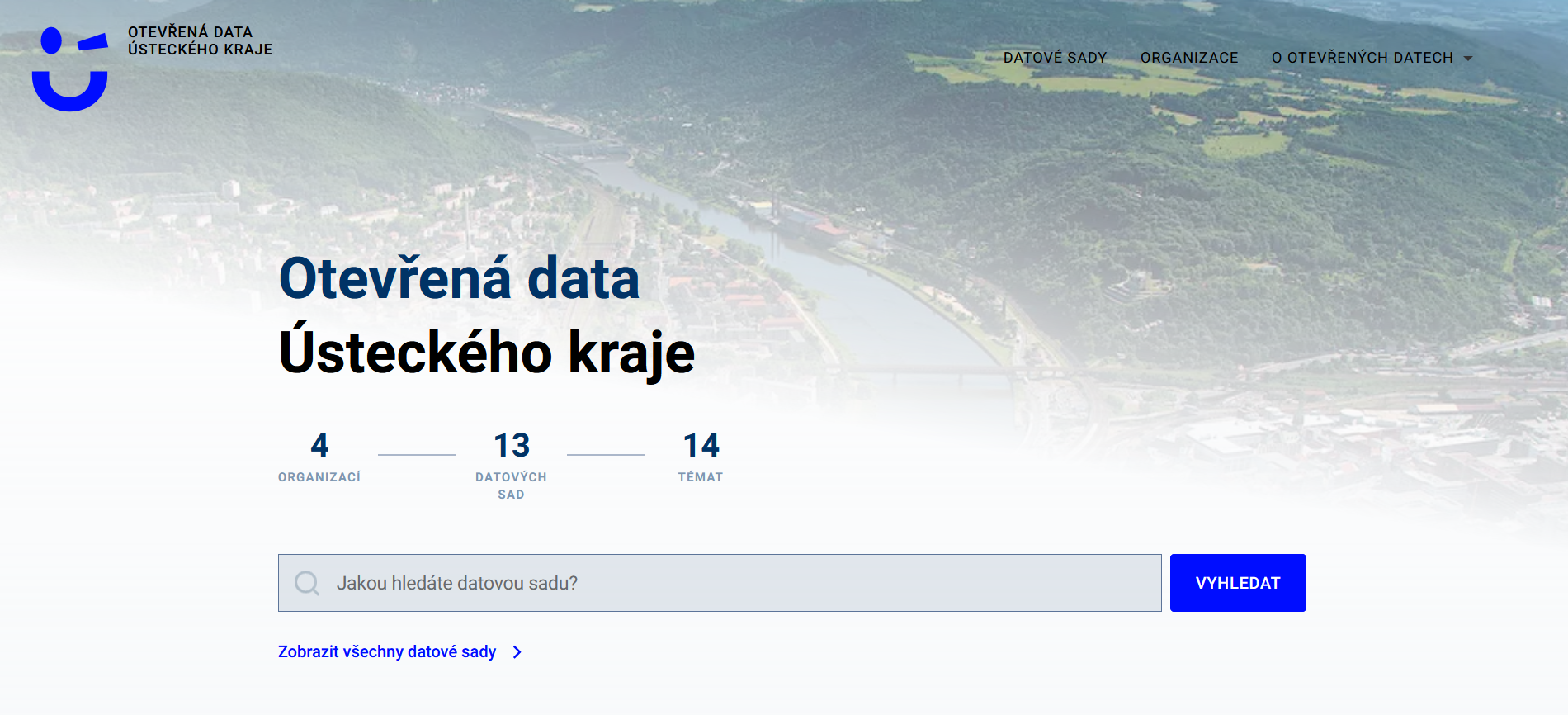This screenshot has height=715, width=1568.
Task: Click the 'Otevřená data Ústeckého kraje' header text logo
Action: click(201, 40)
